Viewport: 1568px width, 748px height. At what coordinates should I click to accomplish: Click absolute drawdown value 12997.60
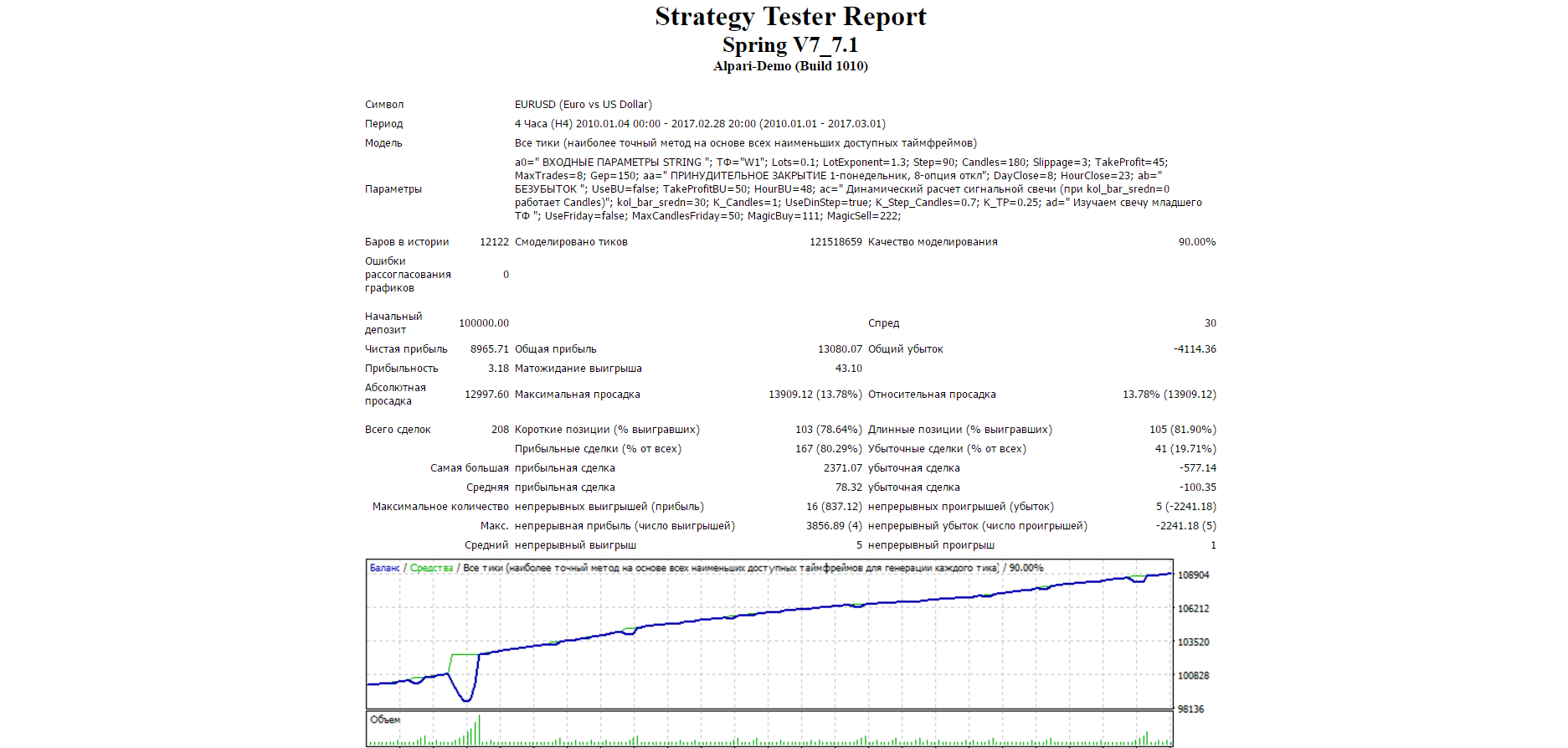click(486, 395)
